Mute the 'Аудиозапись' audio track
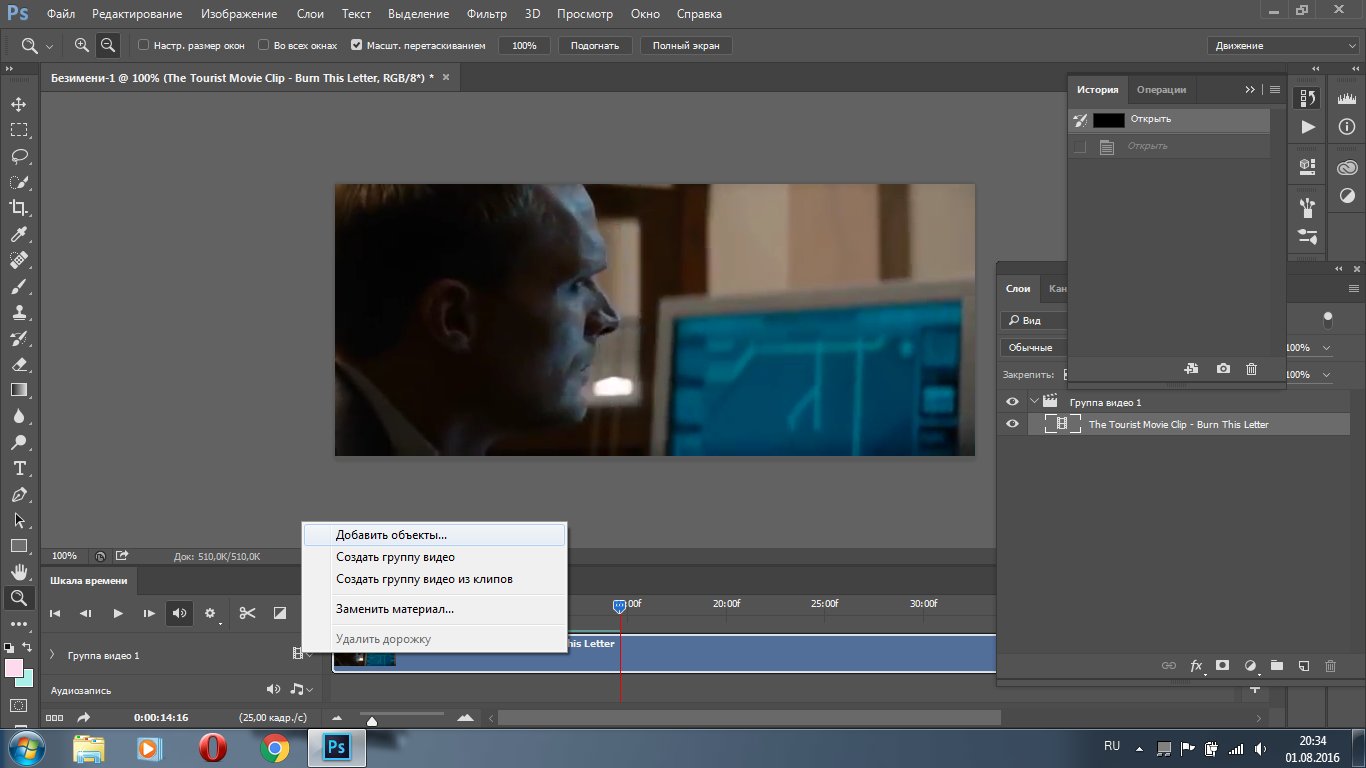 coord(273,689)
